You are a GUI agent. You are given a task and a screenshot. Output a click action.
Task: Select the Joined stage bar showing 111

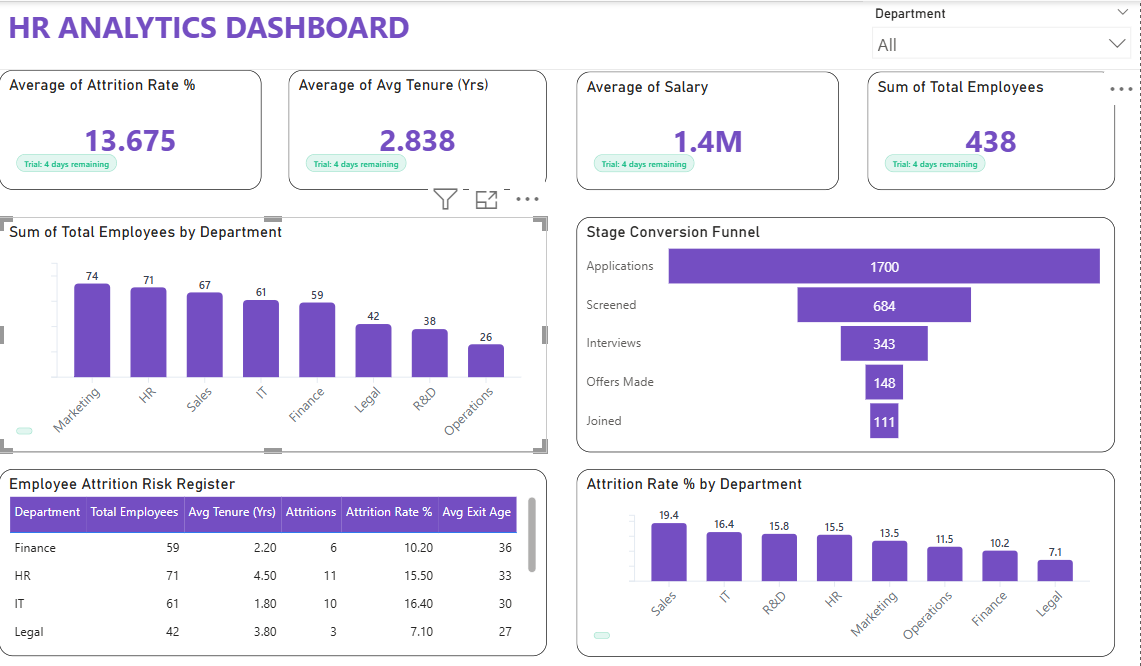[x=884, y=422]
